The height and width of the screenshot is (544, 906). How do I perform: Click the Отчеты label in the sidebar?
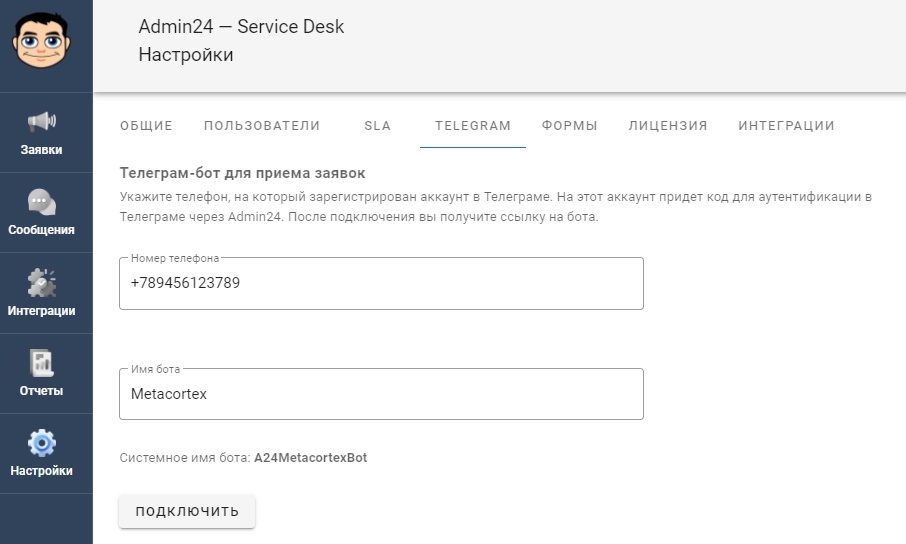coord(42,391)
